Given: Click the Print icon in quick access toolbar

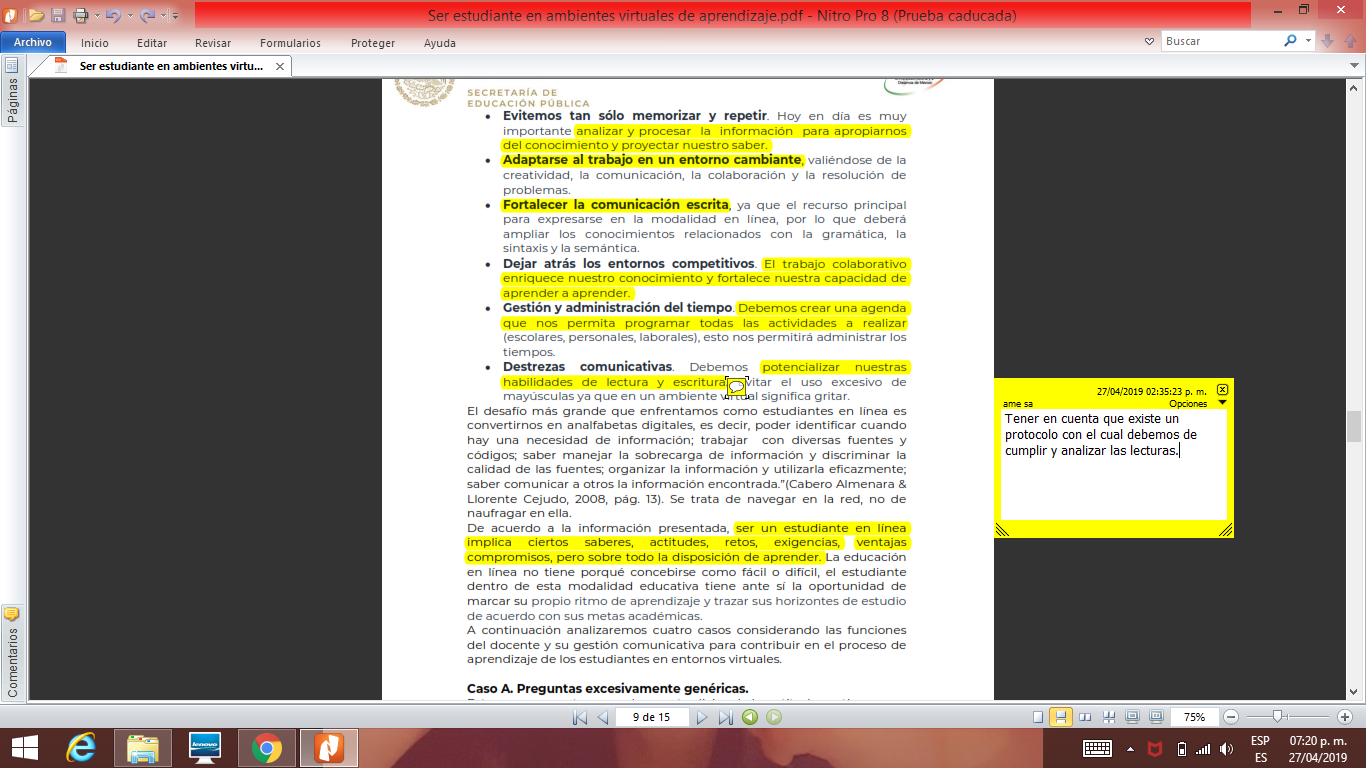Looking at the screenshot, I should pyautogui.click(x=81, y=15).
